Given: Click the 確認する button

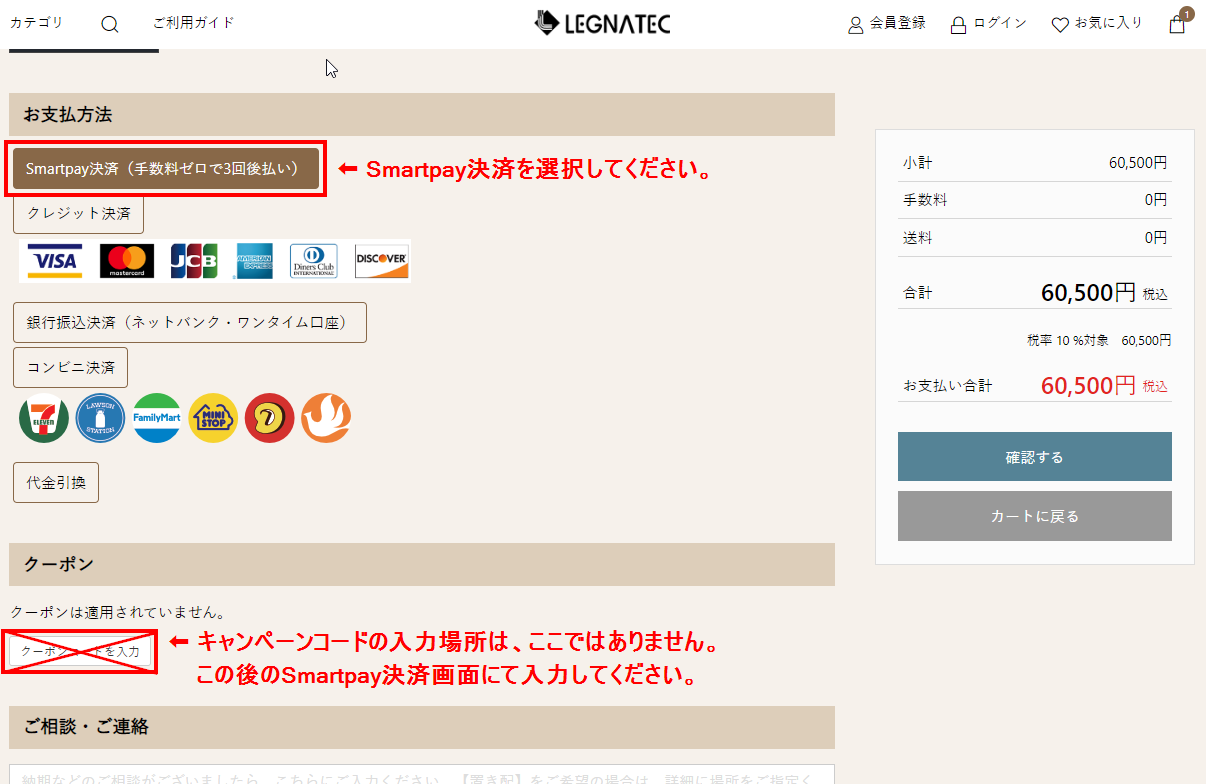Looking at the screenshot, I should tap(1035, 457).
